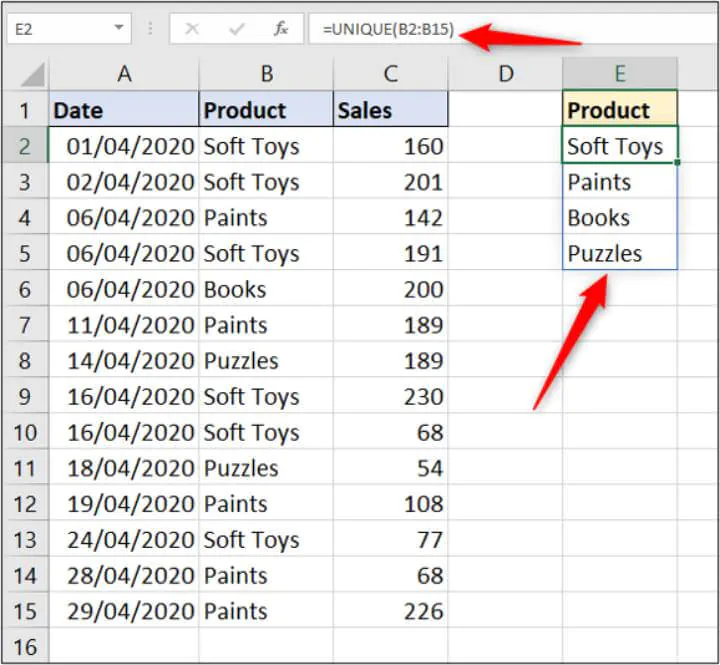Click the fill handle on cell E2
This screenshot has height=665, width=720.
(677, 162)
